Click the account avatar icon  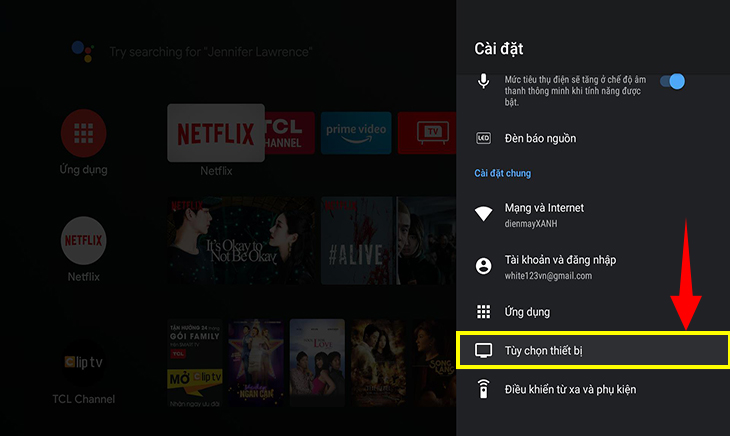pyautogui.click(x=483, y=266)
